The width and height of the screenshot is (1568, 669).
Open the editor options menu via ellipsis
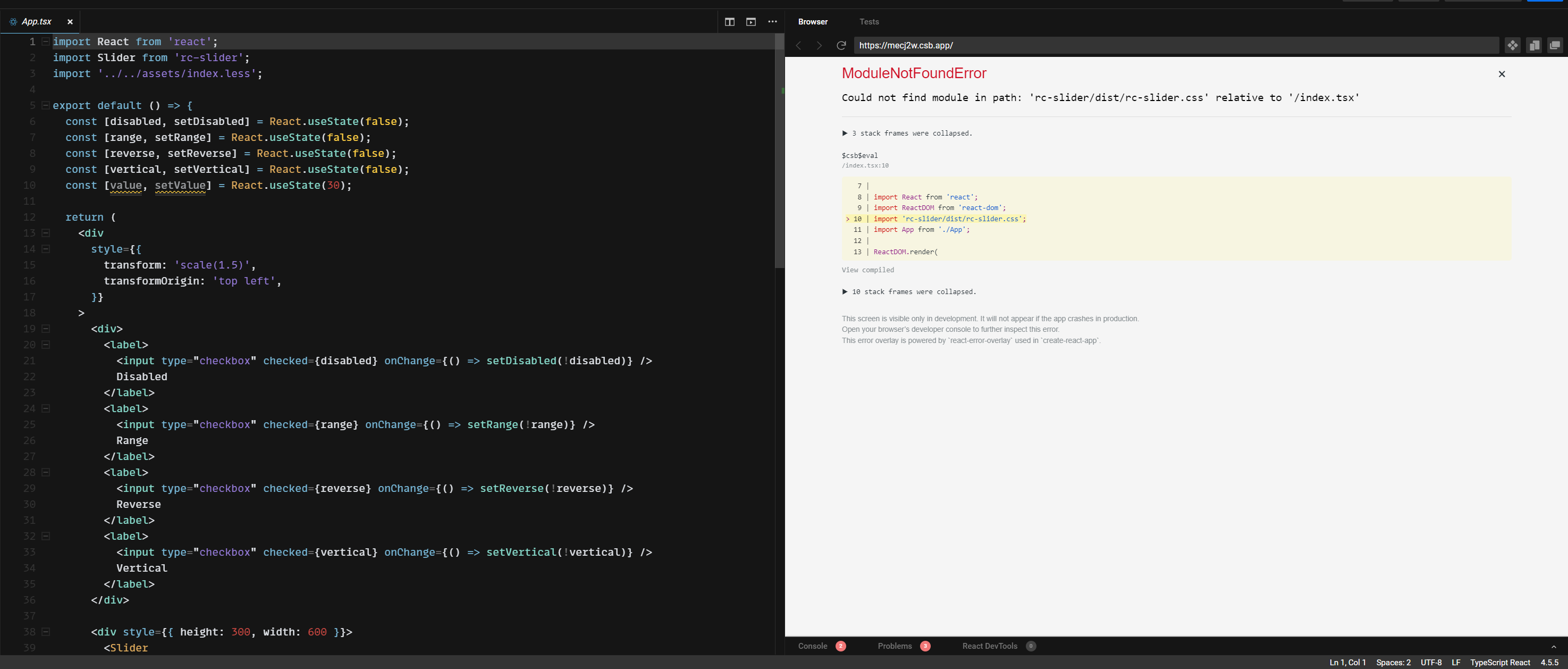tap(772, 21)
